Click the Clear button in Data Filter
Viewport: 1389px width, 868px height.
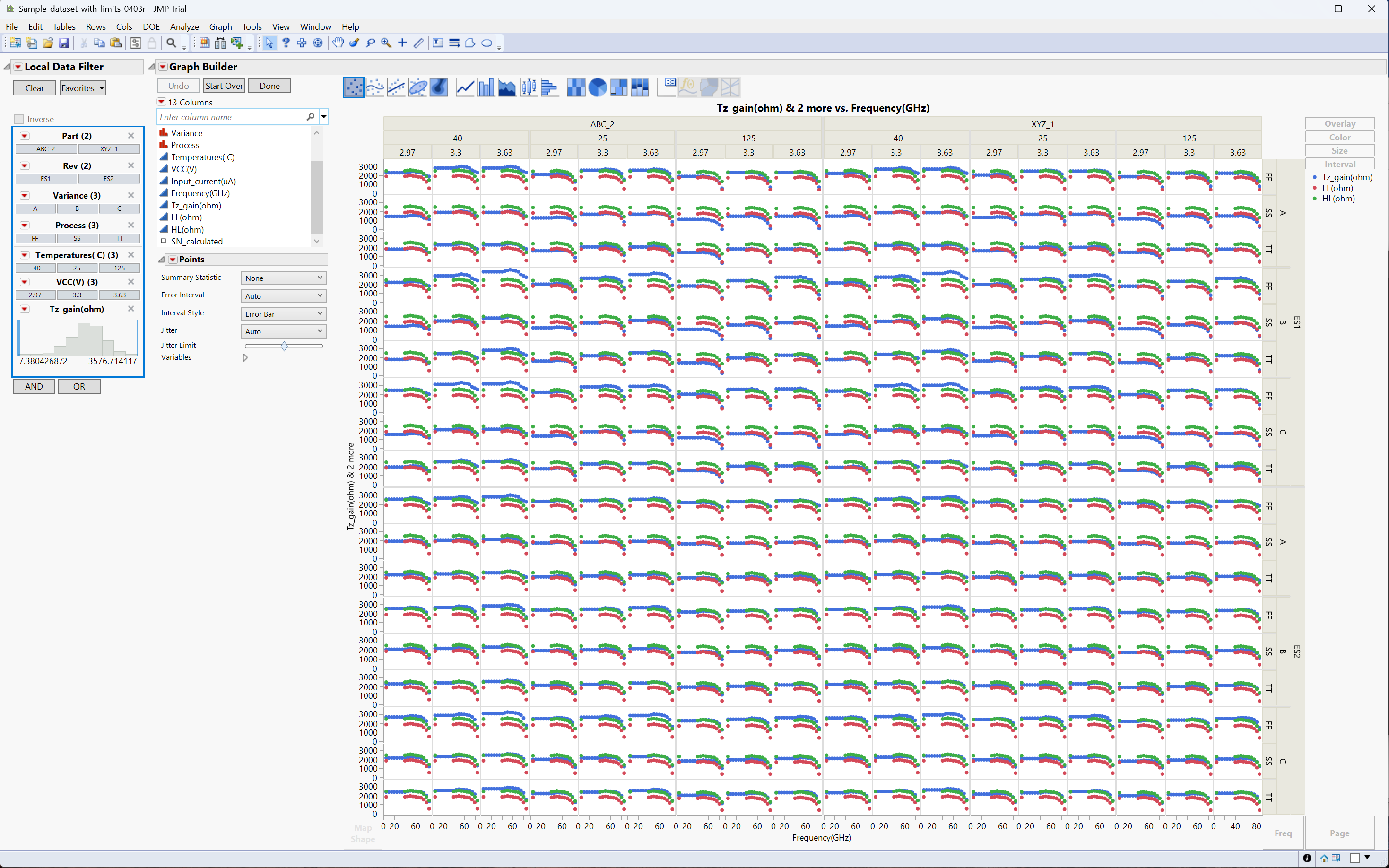(35, 88)
